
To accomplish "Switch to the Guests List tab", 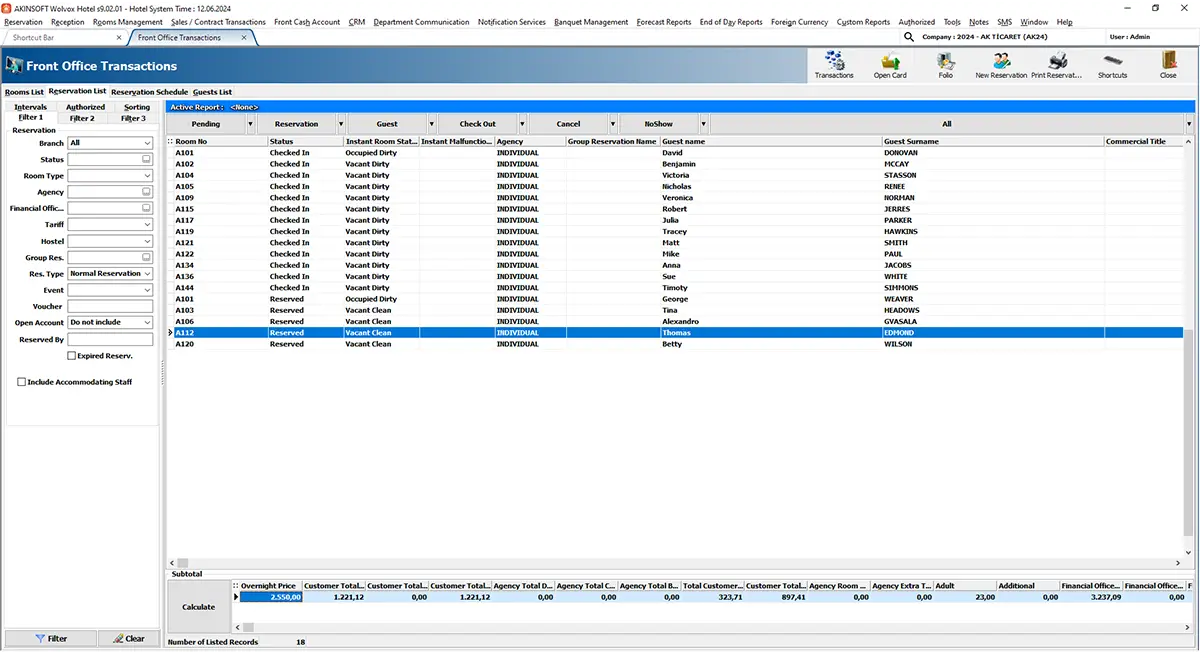I will point(212,92).
